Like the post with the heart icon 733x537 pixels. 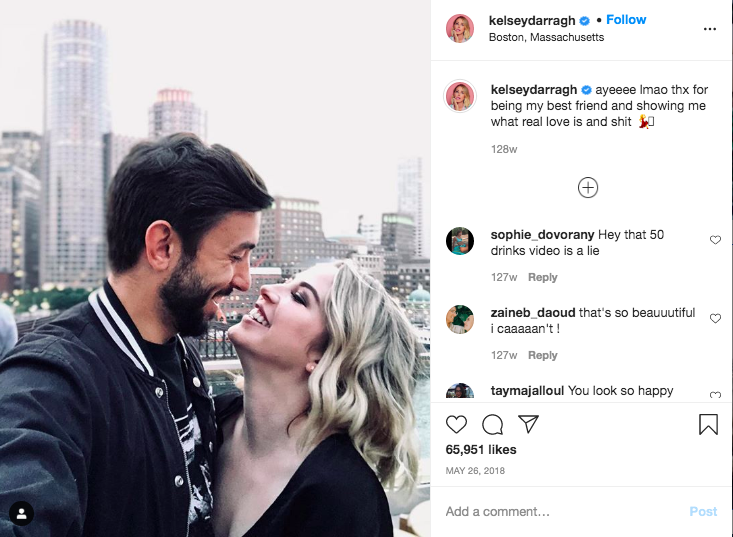coord(456,424)
